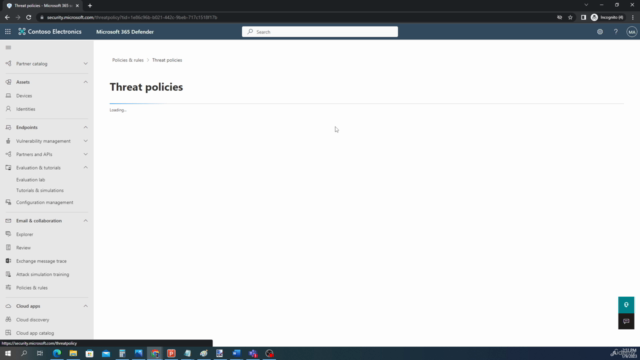The height and width of the screenshot is (360, 640).
Task: Open Devices under Assets
Action: (24, 96)
